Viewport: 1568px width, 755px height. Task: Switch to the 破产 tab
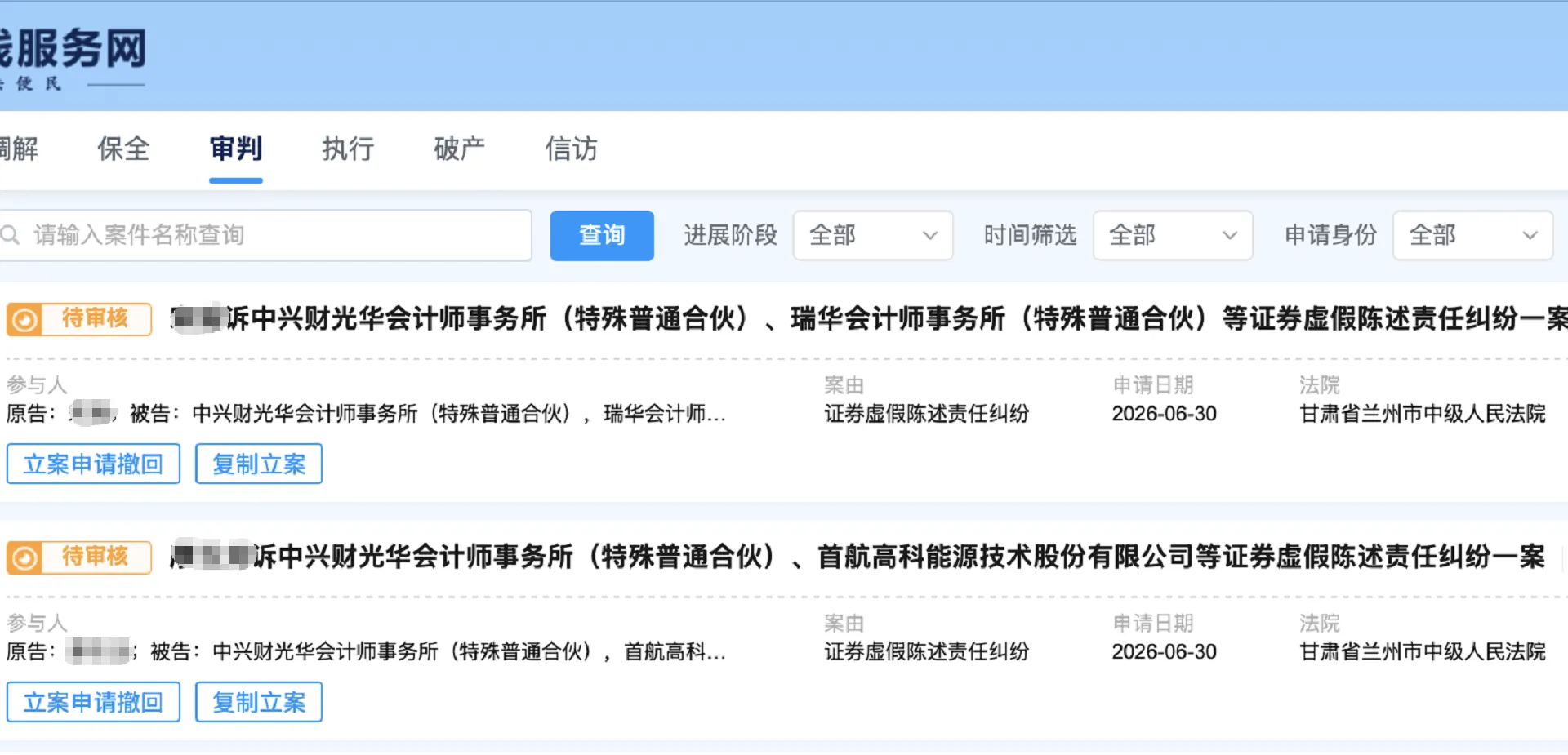point(460,149)
